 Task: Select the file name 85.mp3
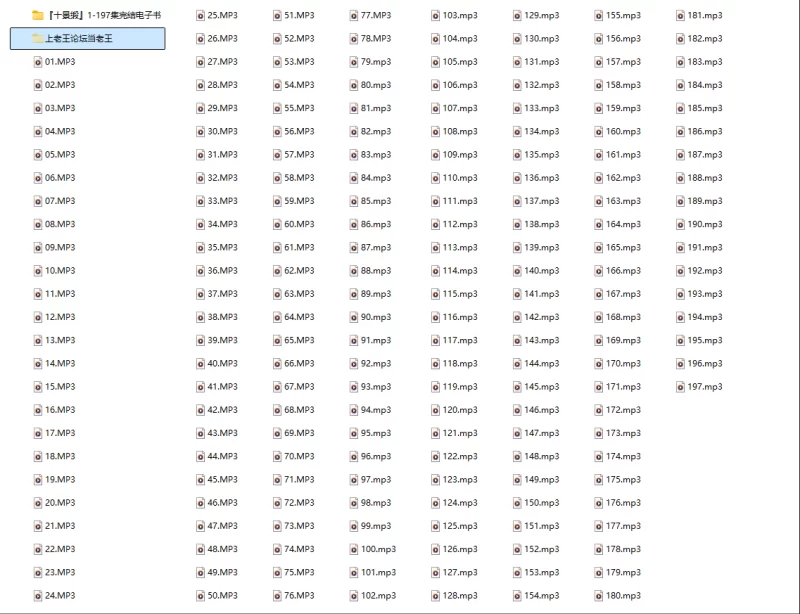[376, 201]
